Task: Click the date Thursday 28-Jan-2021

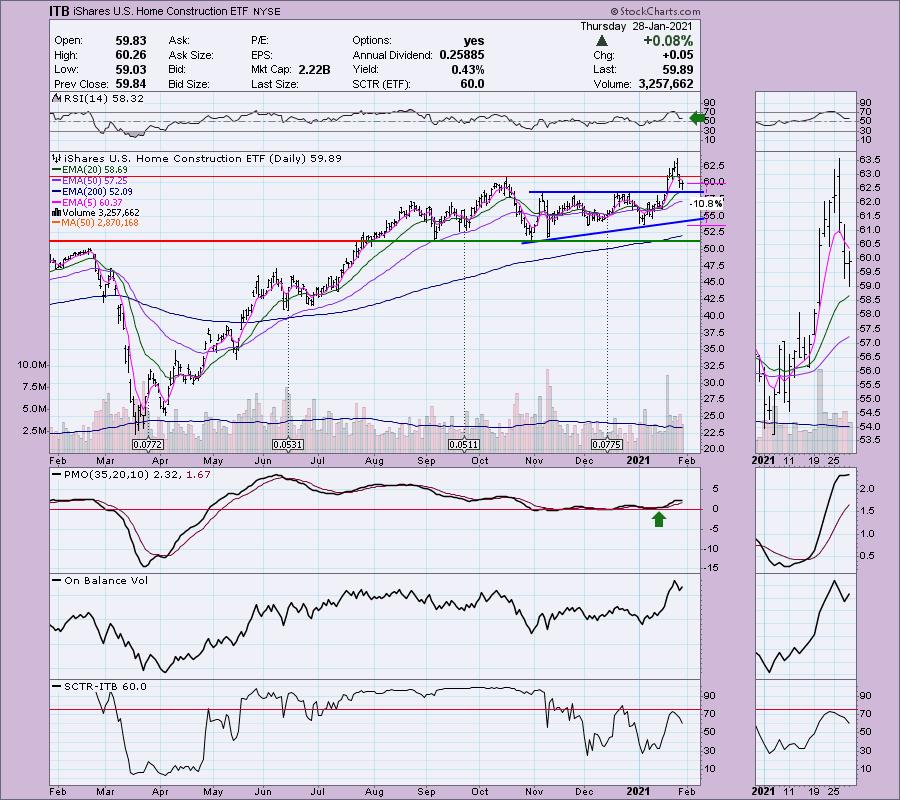Action: (636, 26)
